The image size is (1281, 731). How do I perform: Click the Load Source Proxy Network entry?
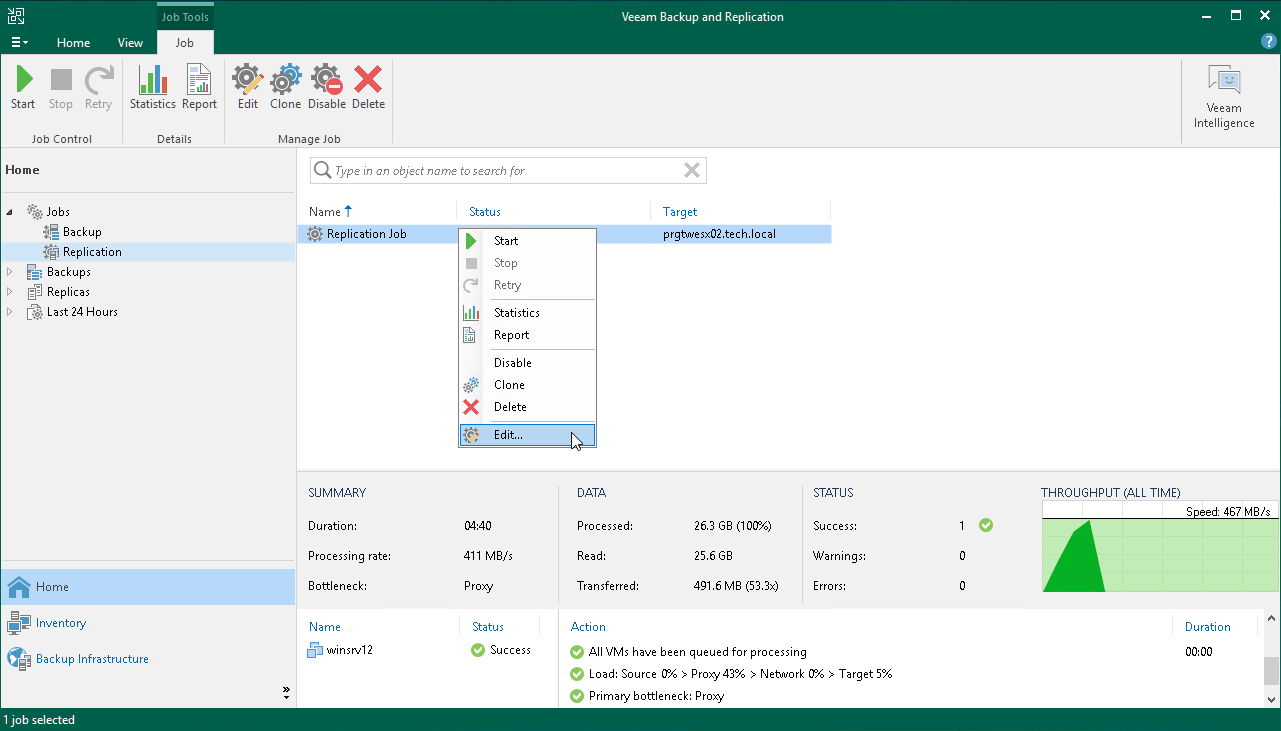coord(740,674)
